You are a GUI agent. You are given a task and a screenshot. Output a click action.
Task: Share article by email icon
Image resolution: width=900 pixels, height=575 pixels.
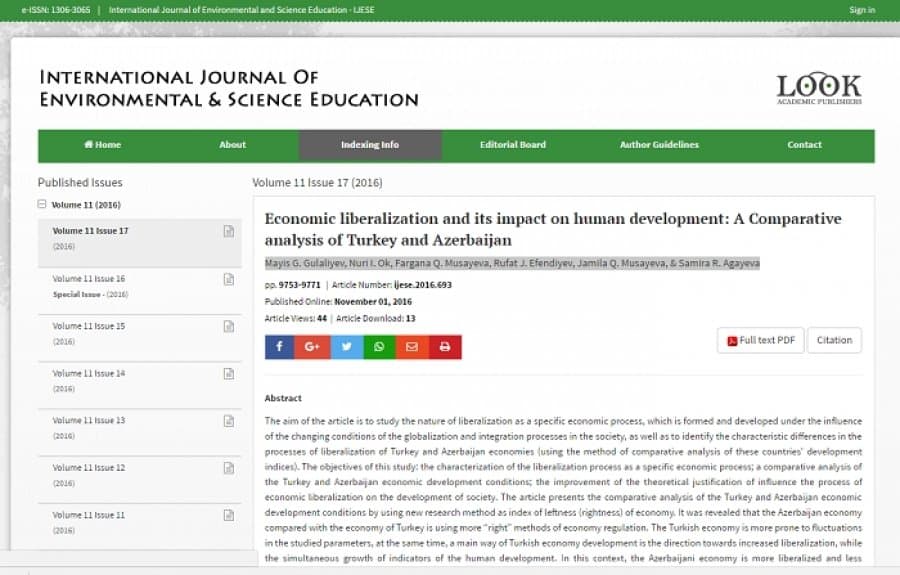point(412,347)
